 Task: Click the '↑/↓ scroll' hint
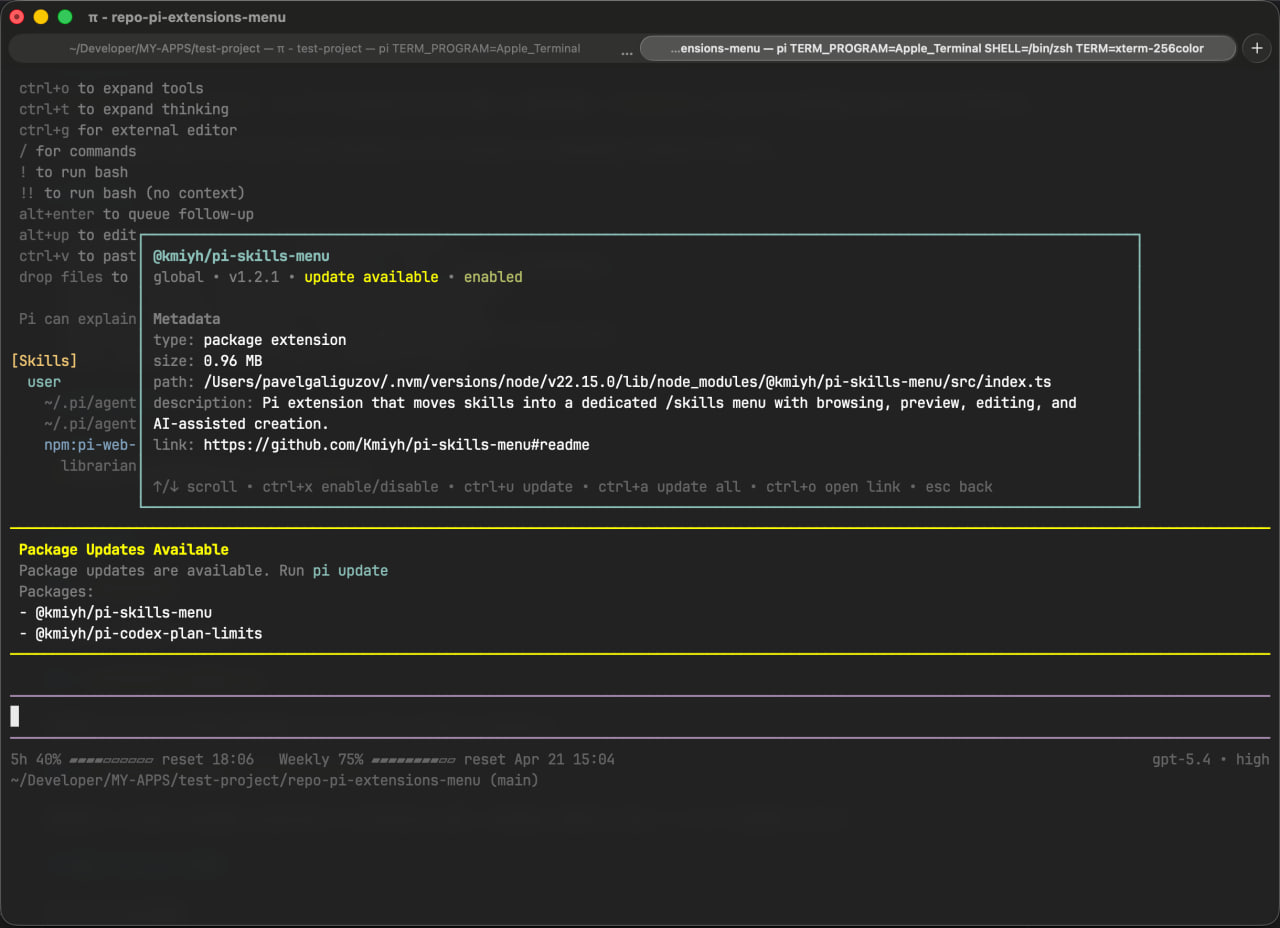point(195,487)
